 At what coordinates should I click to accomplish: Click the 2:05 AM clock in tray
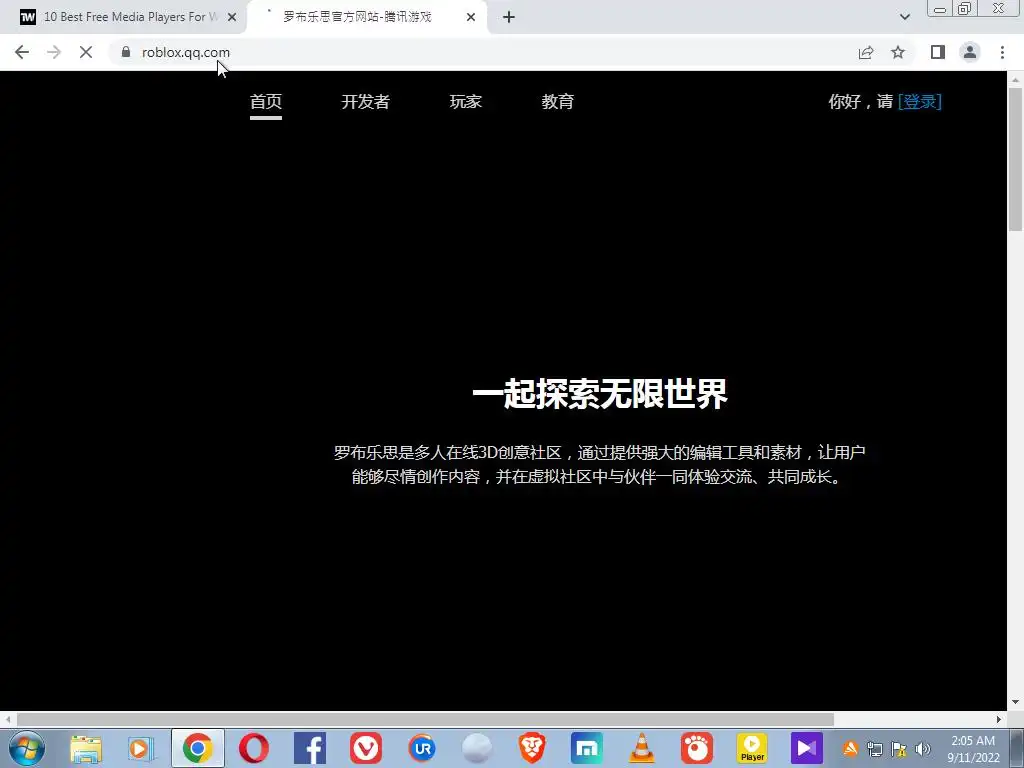click(972, 741)
